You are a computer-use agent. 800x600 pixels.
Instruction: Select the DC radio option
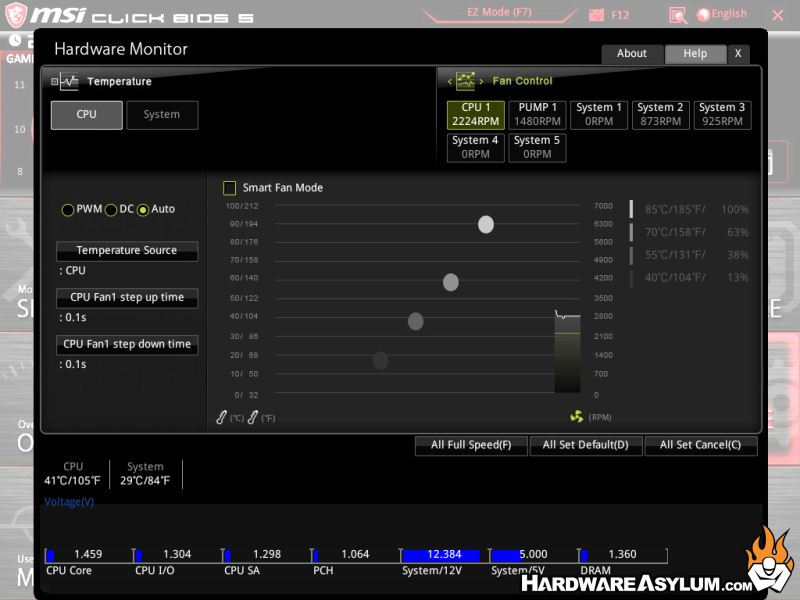[x=111, y=210]
